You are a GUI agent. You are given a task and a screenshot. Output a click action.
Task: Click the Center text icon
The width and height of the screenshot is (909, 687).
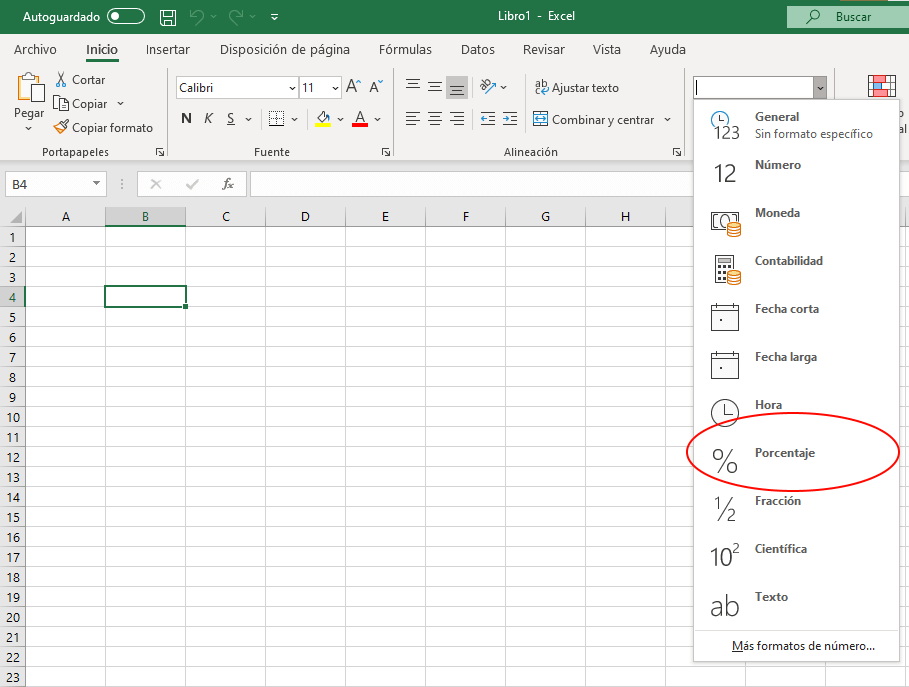click(435, 119)
